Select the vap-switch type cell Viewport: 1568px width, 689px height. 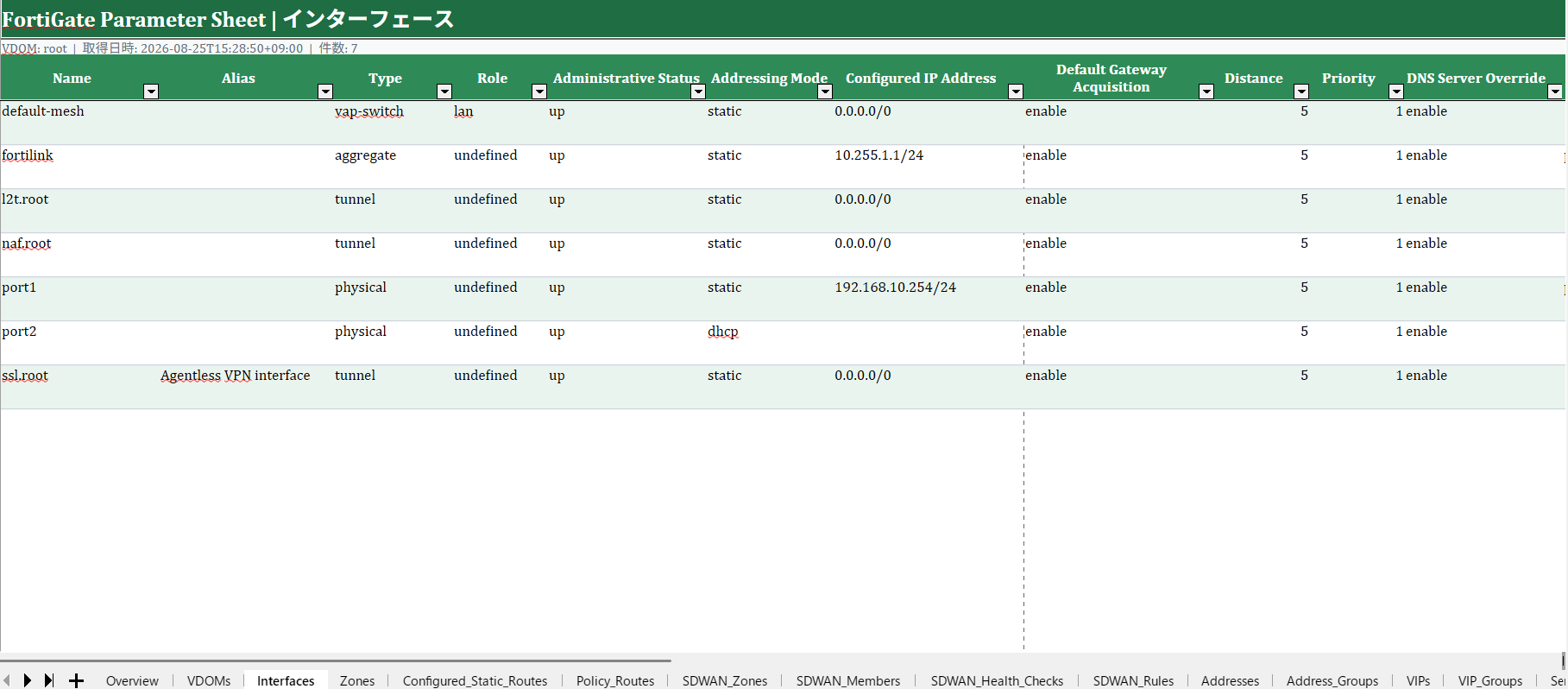click(x=393, y=122)
